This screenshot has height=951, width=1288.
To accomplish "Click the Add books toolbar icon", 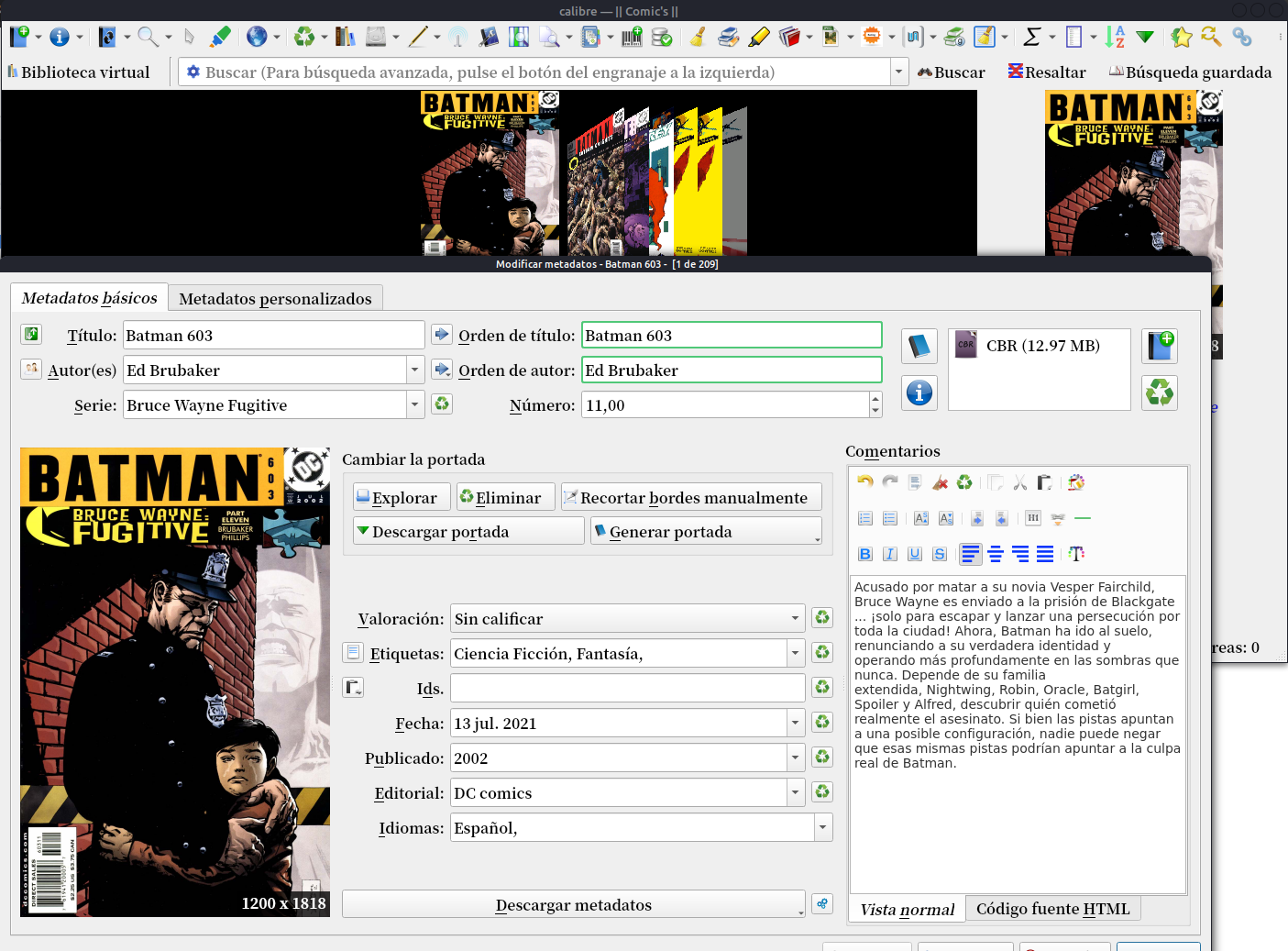I will click(x=18, y=37).
